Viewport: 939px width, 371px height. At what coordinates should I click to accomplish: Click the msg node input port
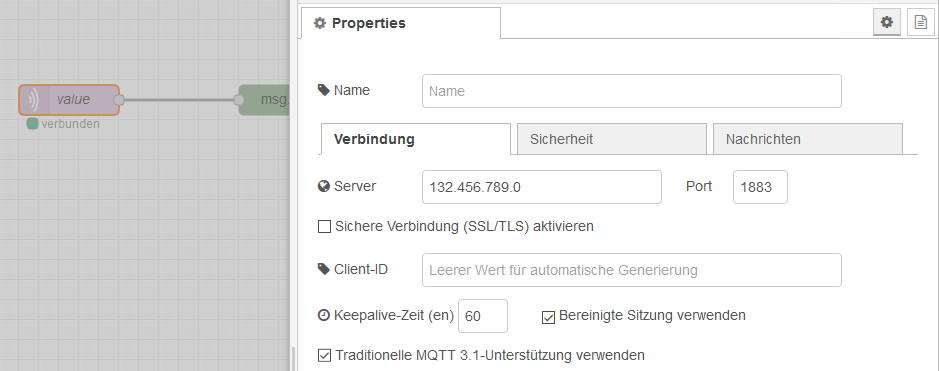pyautogui.click(x=238, y=100)
